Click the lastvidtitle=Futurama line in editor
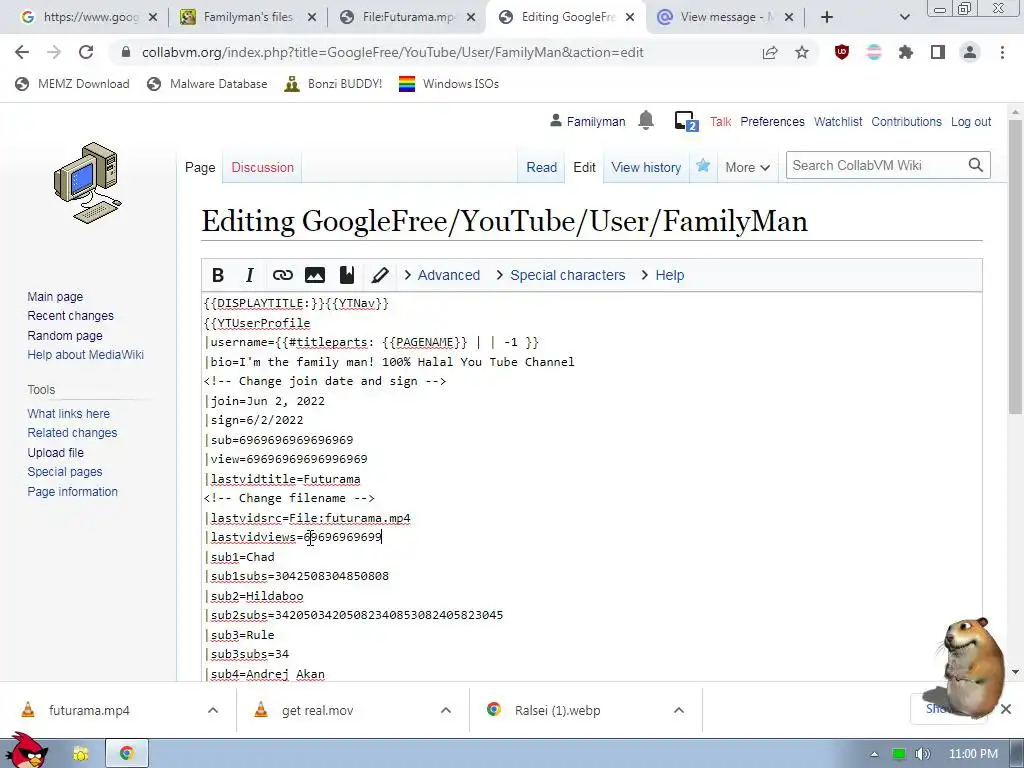Viewport: 1024px width, 768px height. point(282,479)
